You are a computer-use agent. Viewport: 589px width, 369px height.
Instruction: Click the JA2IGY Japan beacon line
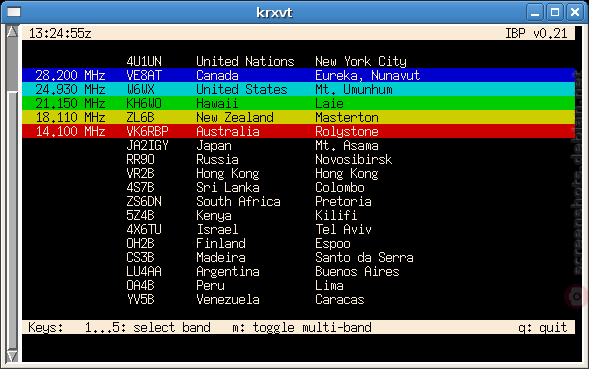pos(252,145)
